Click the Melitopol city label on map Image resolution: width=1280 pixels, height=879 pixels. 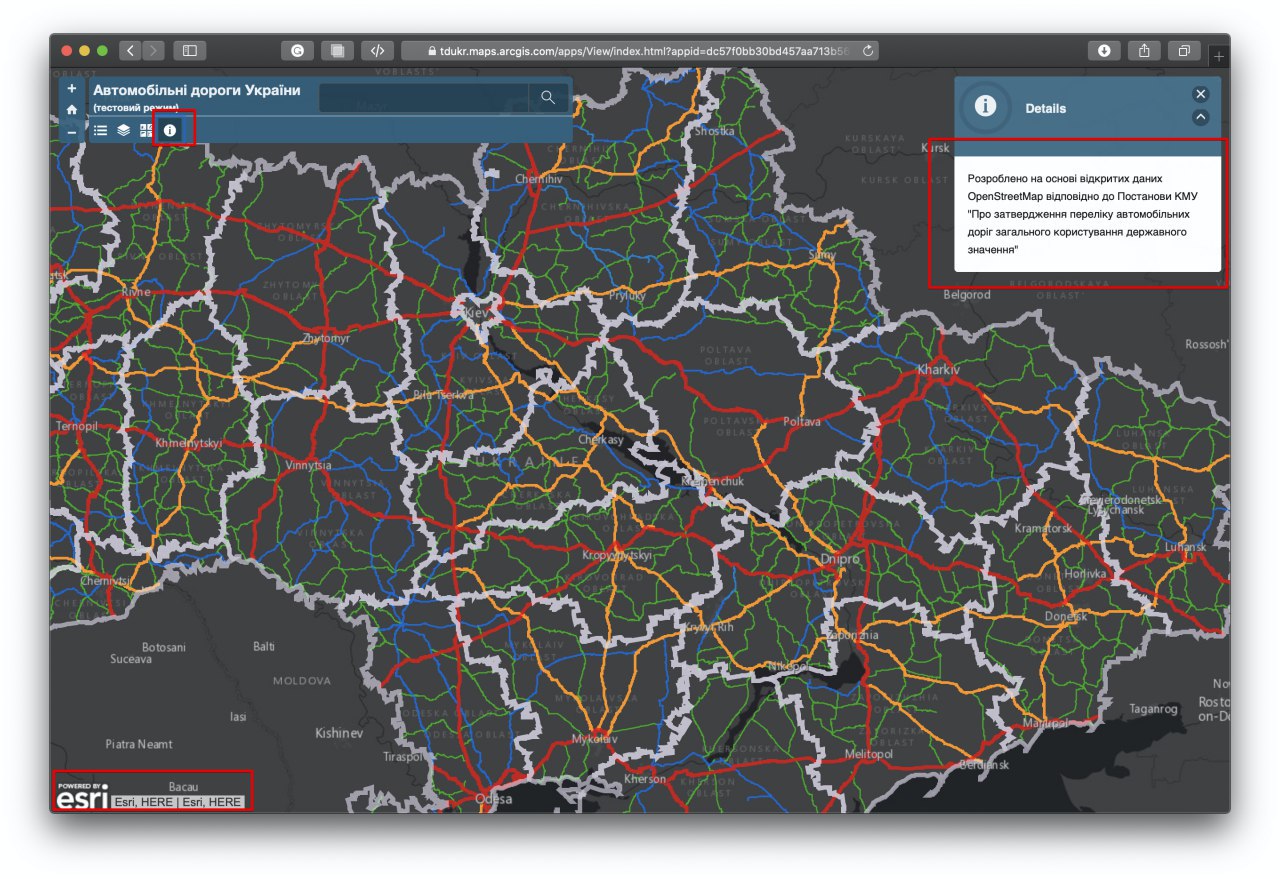pyautogui.click(x=871, y=754)
